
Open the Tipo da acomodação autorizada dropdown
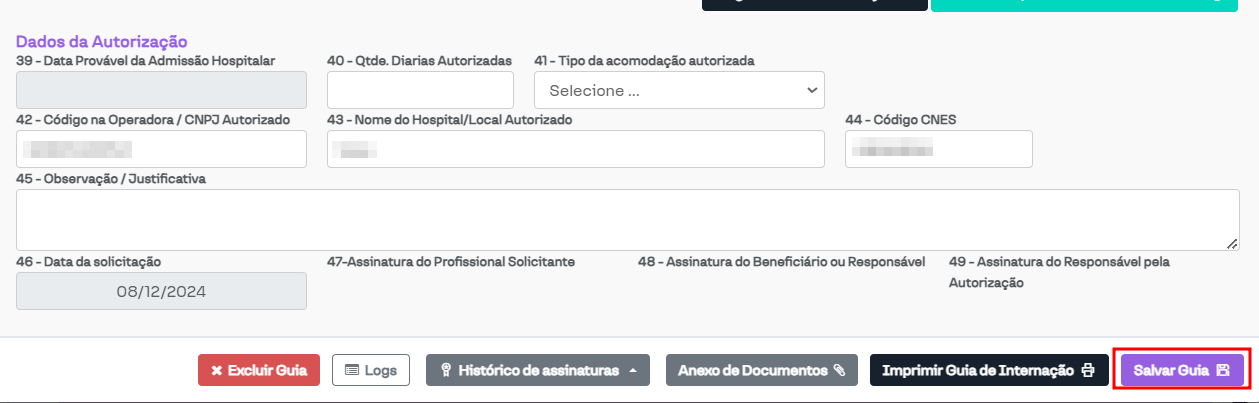pyautogui.click(x=679, y=90)
